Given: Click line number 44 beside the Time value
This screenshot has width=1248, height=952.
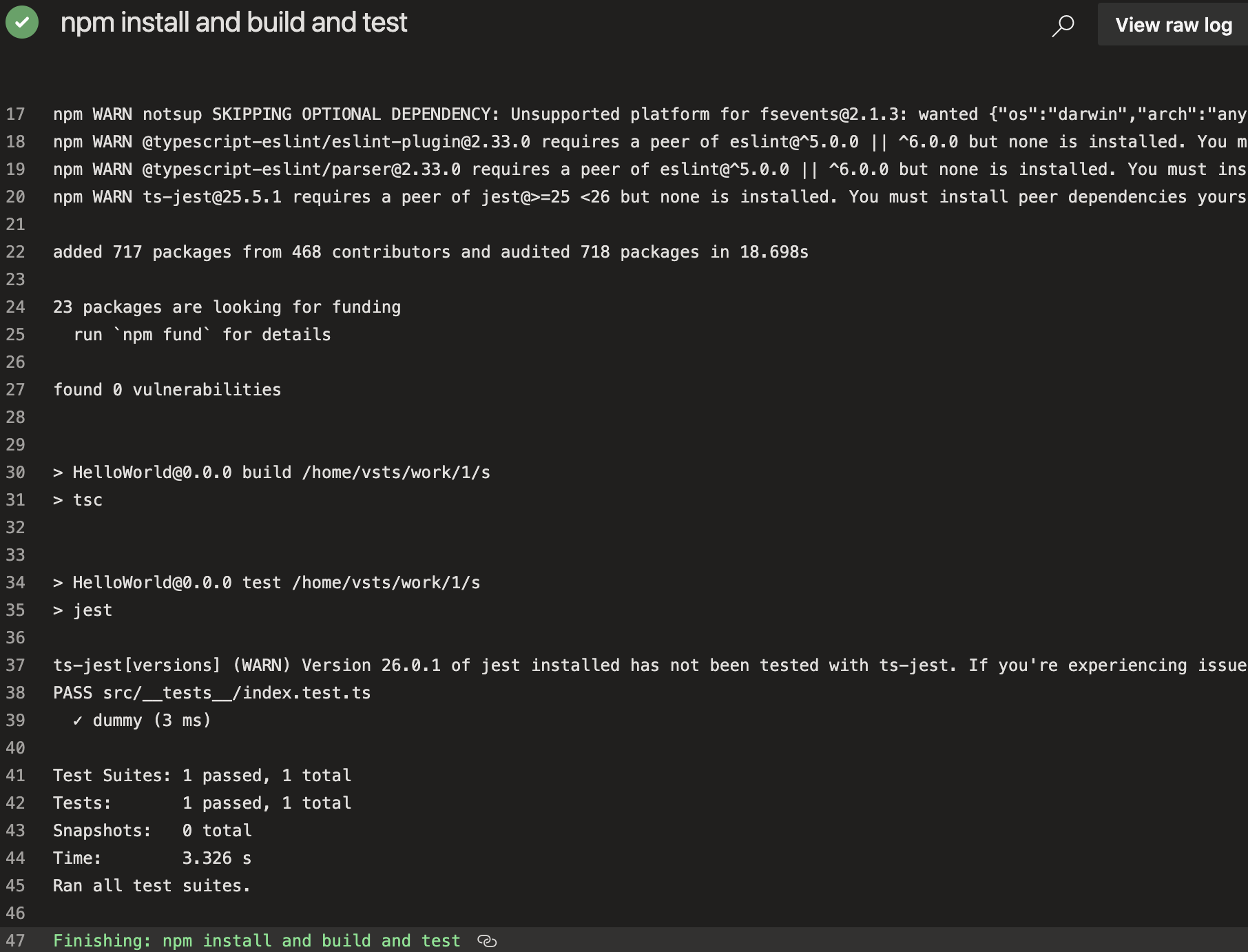Looking at the screenshot, I should (16, 858).
